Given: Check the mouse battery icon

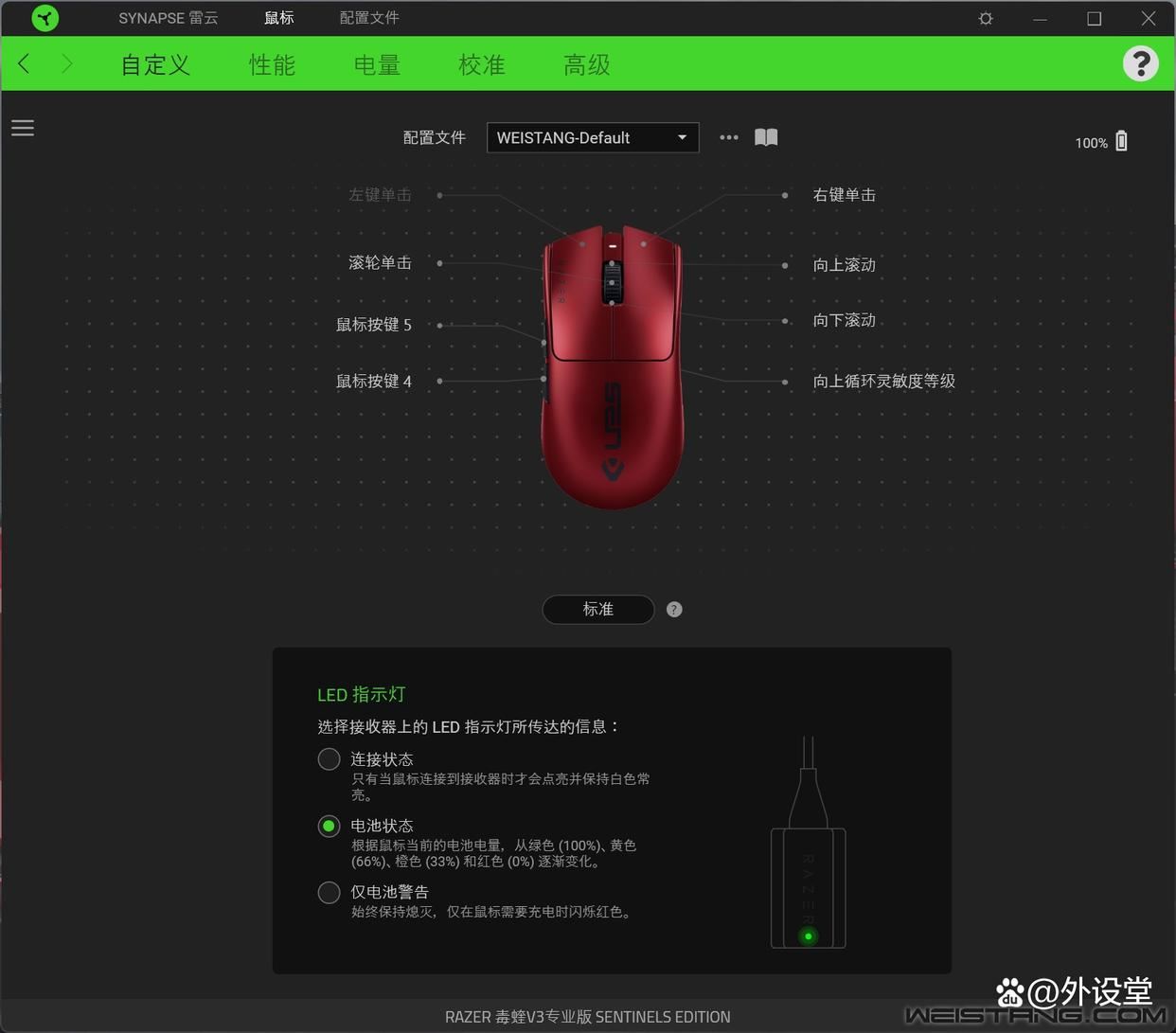Looking at the screenshot, I should pyautogui.click(x=1121, y=140).
